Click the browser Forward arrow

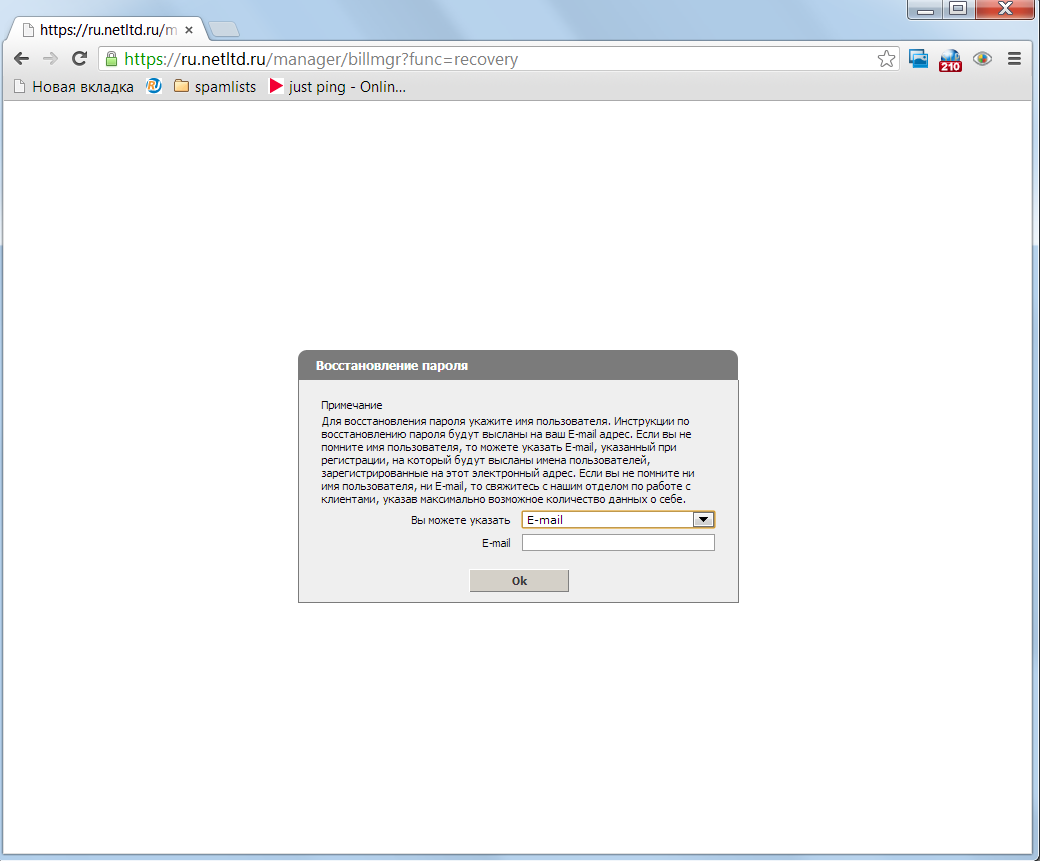pos(50,59)
